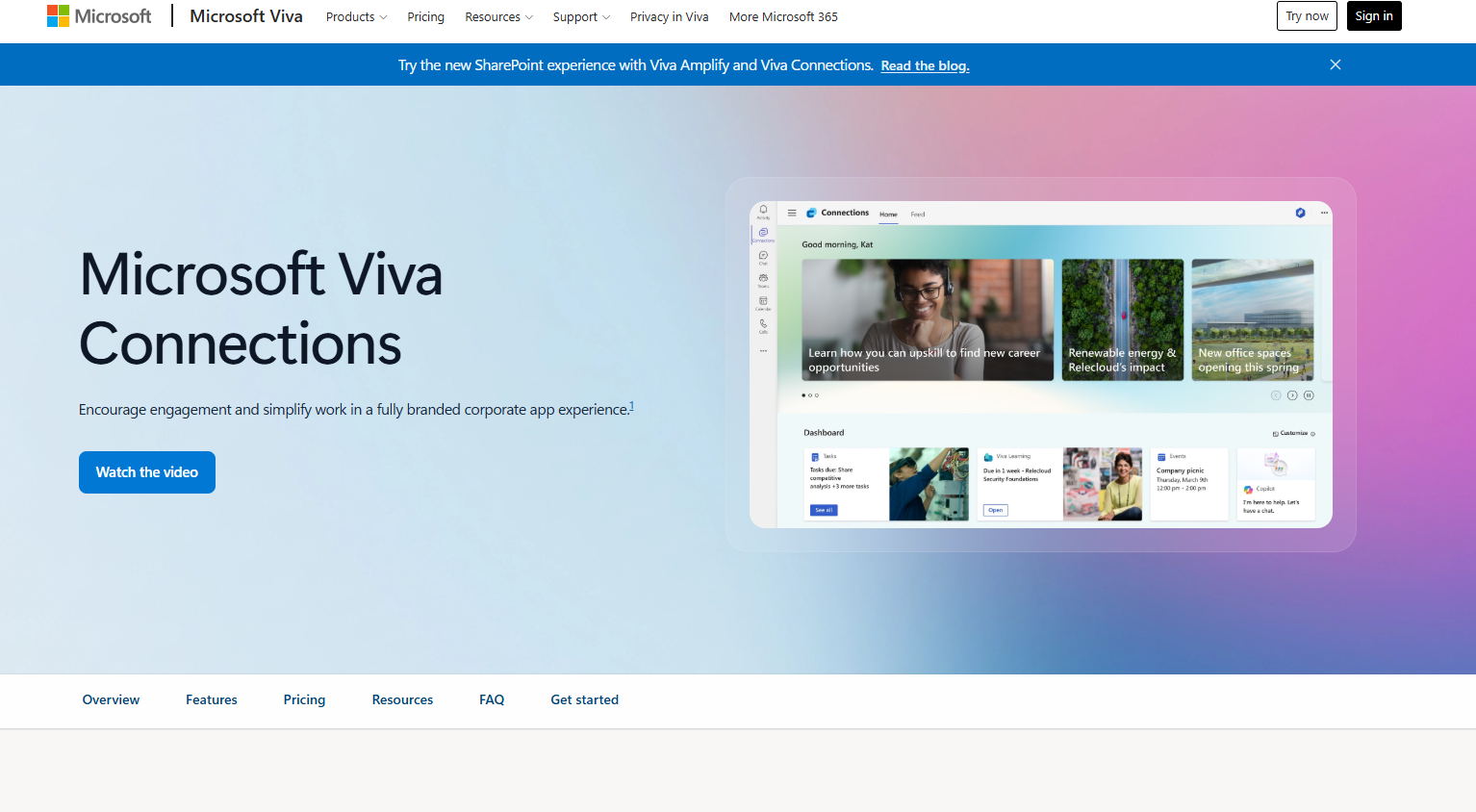Click the Events card calendar icon
Image resolution: width=1476 pixels, height=812 pixels.
pyautogui.click(x=1161, y=457)
